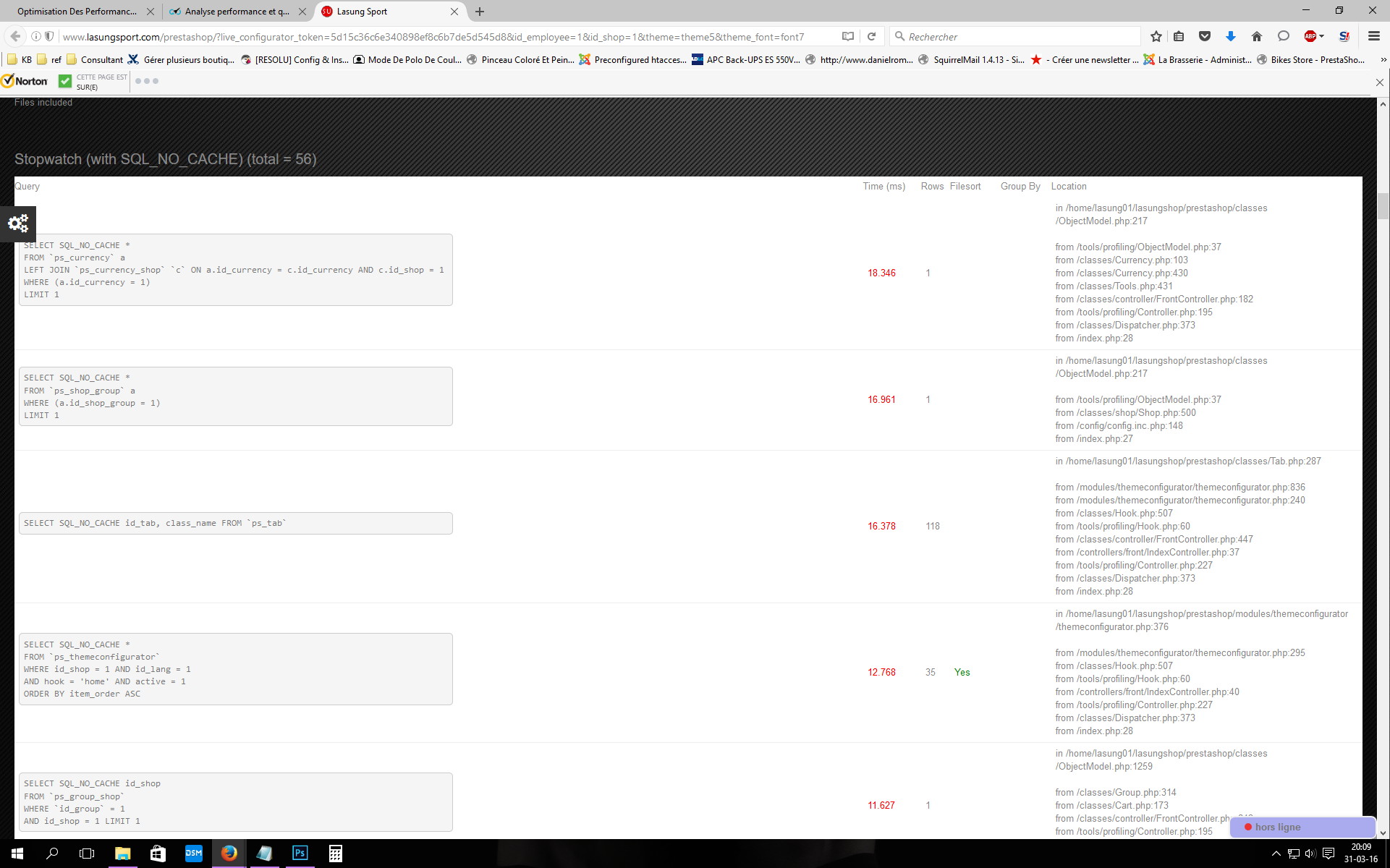Switch to Optimisation Des Performances tab
Viewport: 1390px width, 868px height.
click(x=77, y=12)
